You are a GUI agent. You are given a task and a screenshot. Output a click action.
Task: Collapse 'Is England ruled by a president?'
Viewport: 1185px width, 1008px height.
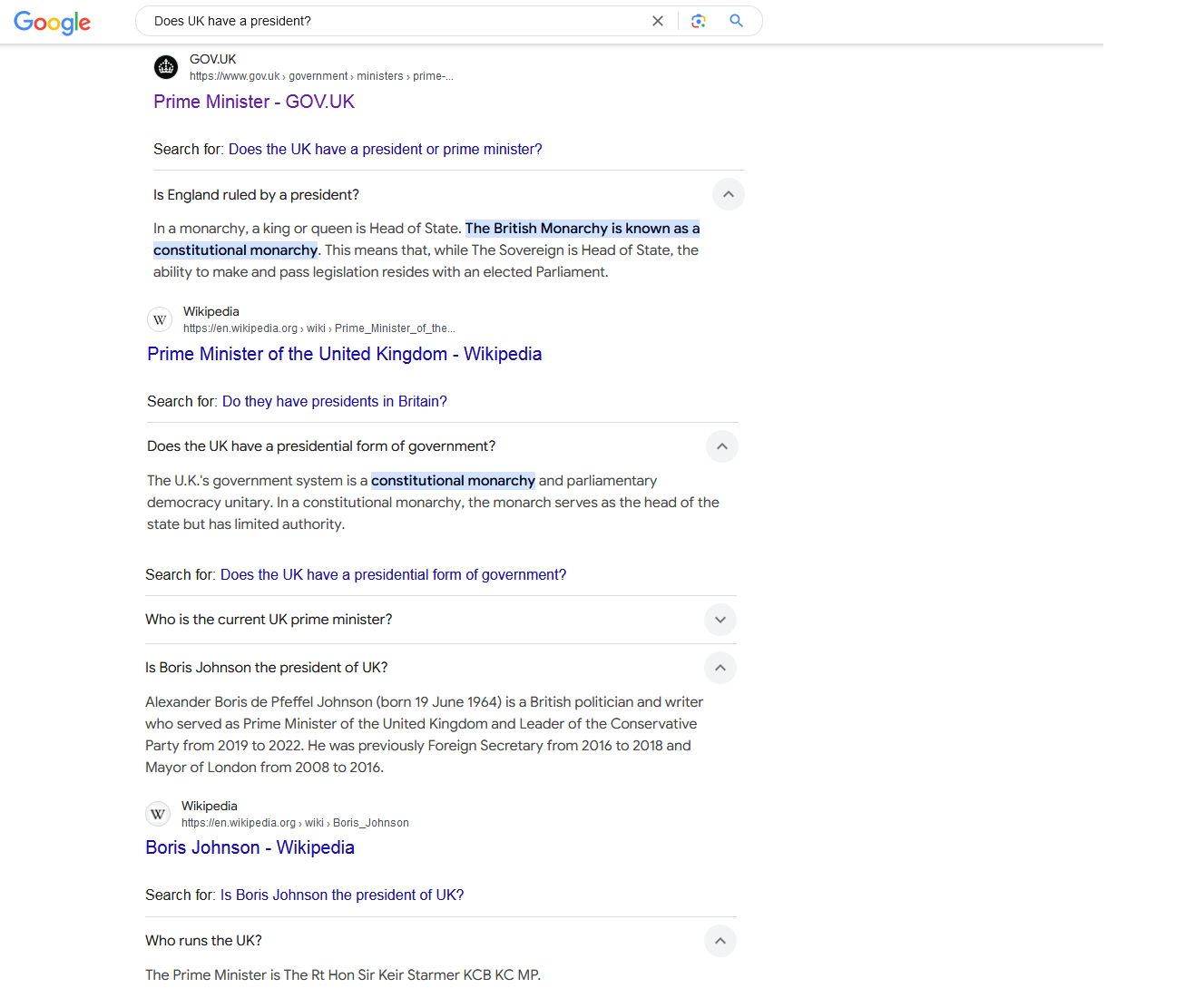pos(728,194)
